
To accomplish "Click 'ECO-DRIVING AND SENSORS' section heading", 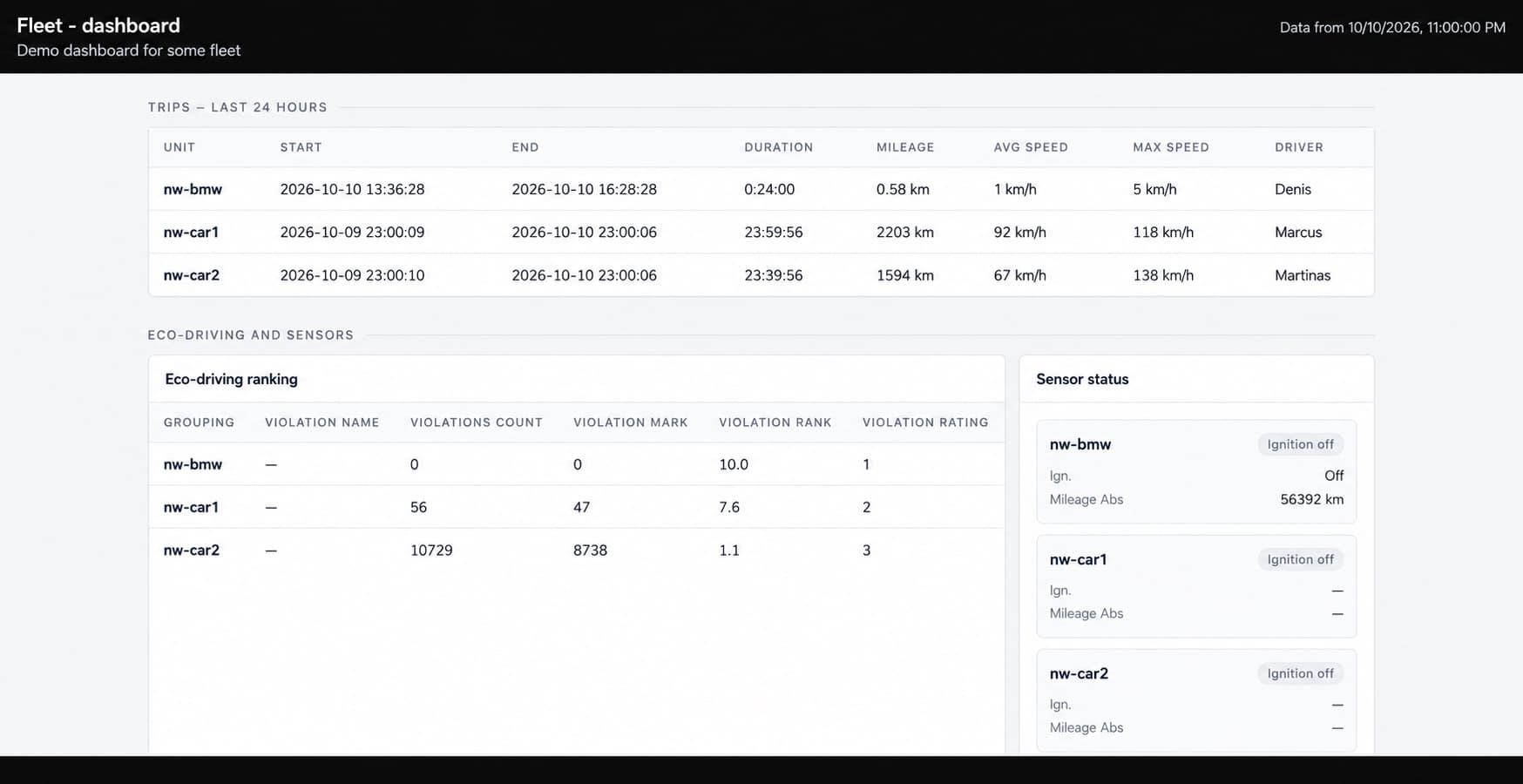I will click(x=251, y=335).
